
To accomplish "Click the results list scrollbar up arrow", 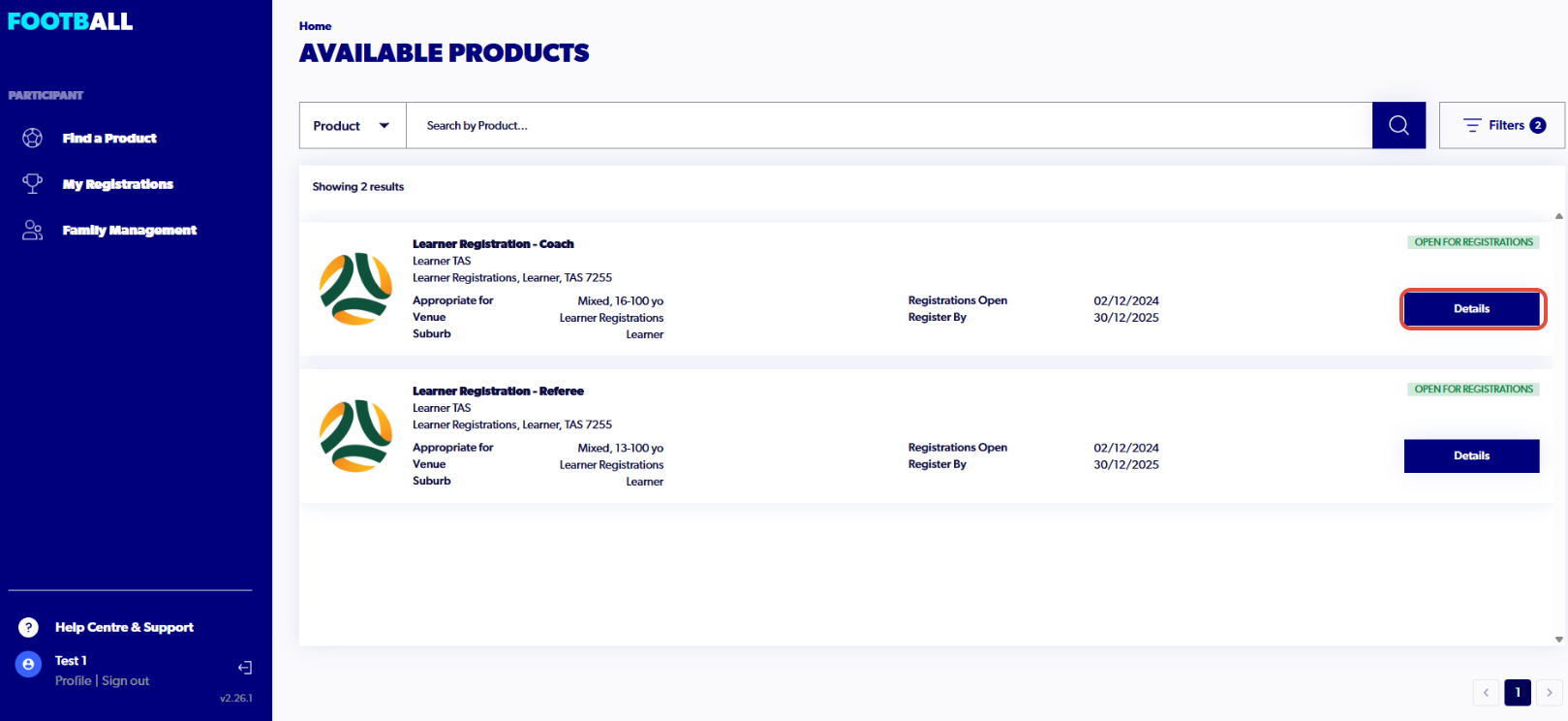I will click(1559, 216).
